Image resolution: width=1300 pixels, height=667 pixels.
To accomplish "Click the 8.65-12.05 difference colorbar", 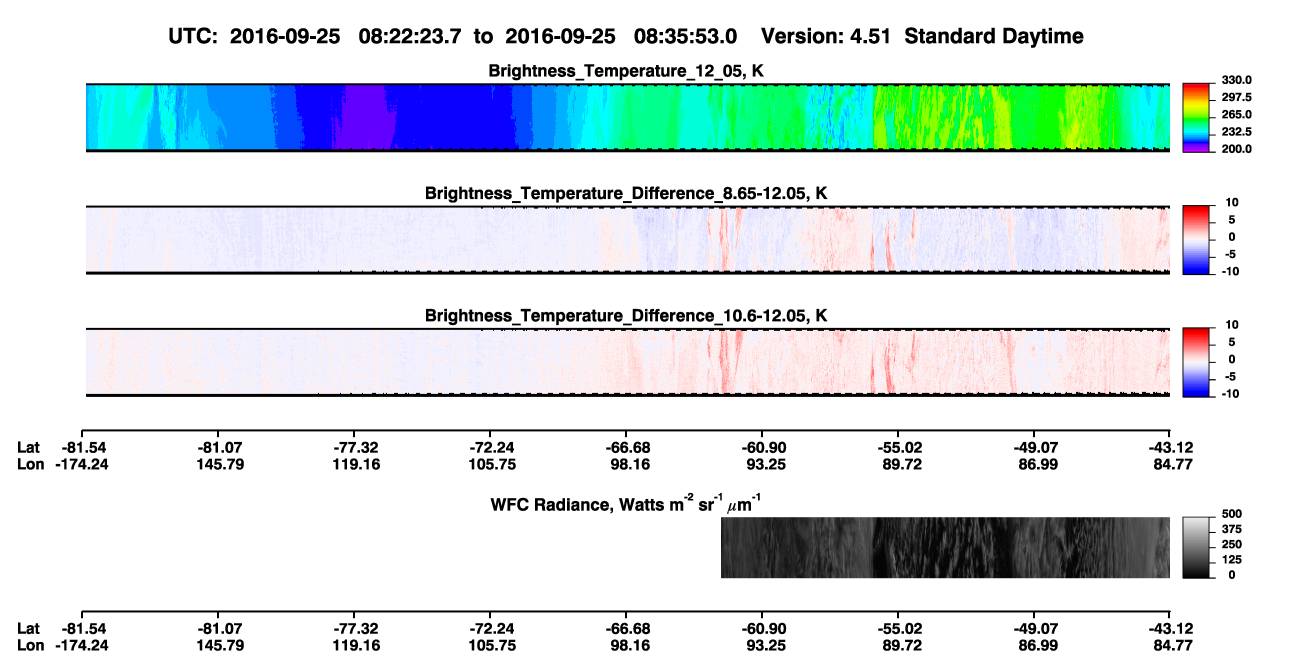I will tap(1197, 241).
